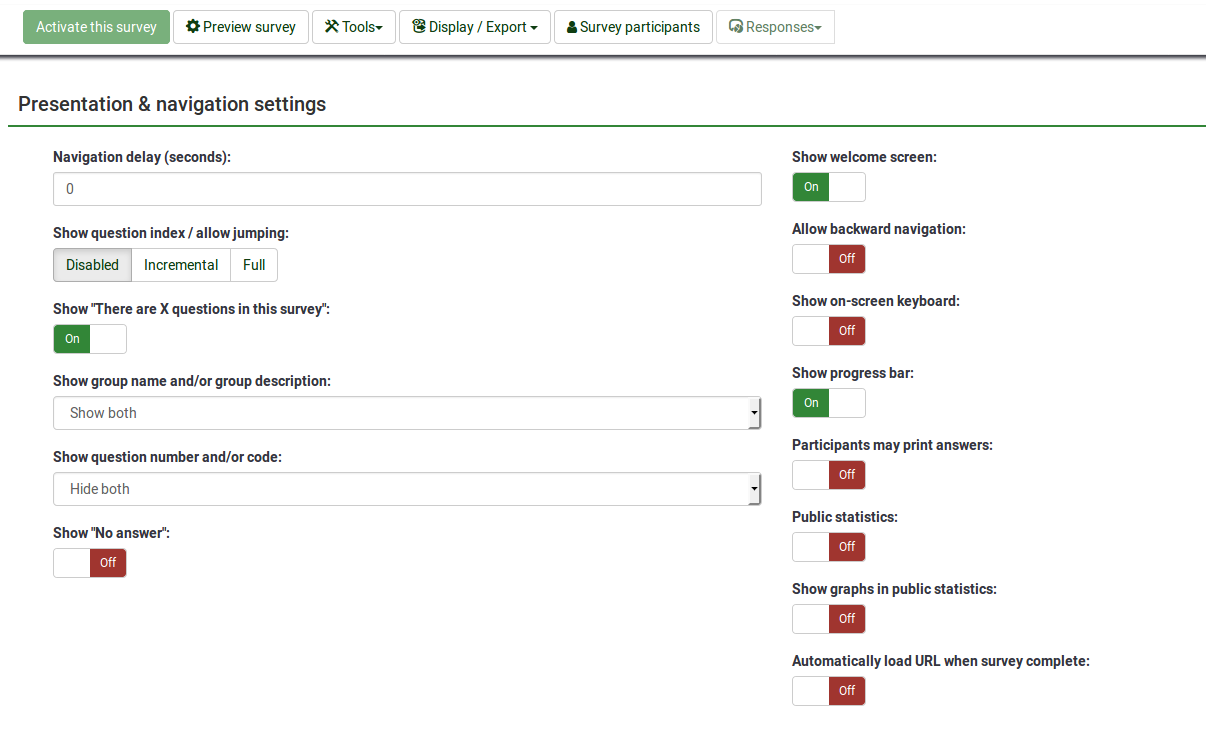1206x746 pixels.
Task: Click the Responses icon
Action: pos(736,27)
